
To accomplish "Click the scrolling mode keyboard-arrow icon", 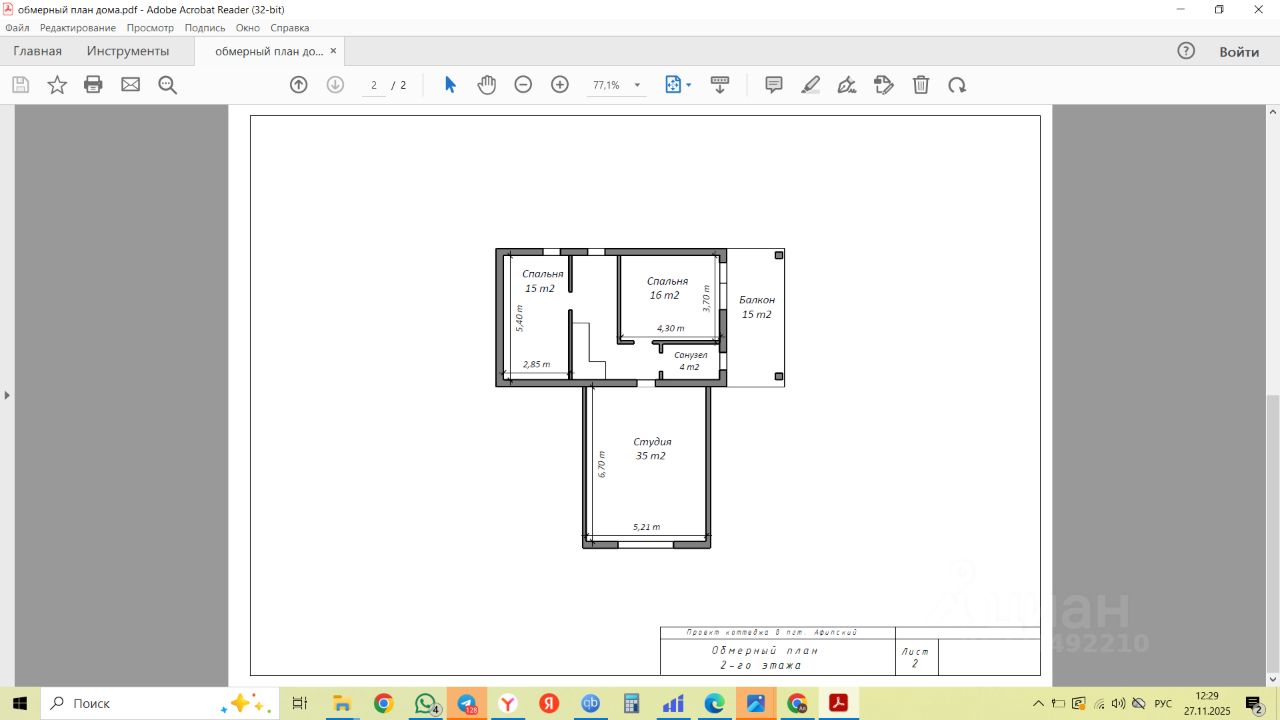I will (720, 85).
